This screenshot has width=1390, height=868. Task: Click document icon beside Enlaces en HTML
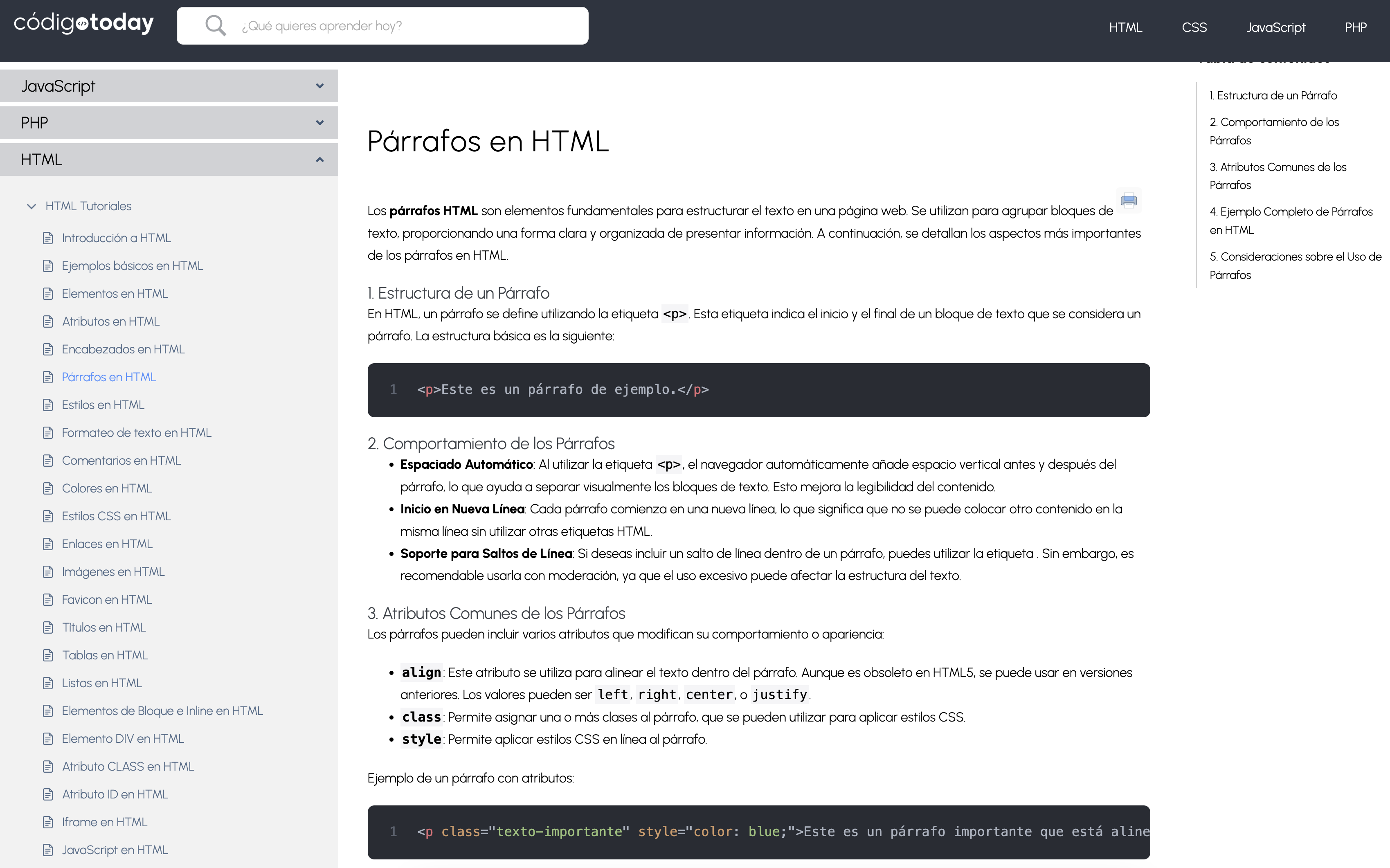point(48,544)
